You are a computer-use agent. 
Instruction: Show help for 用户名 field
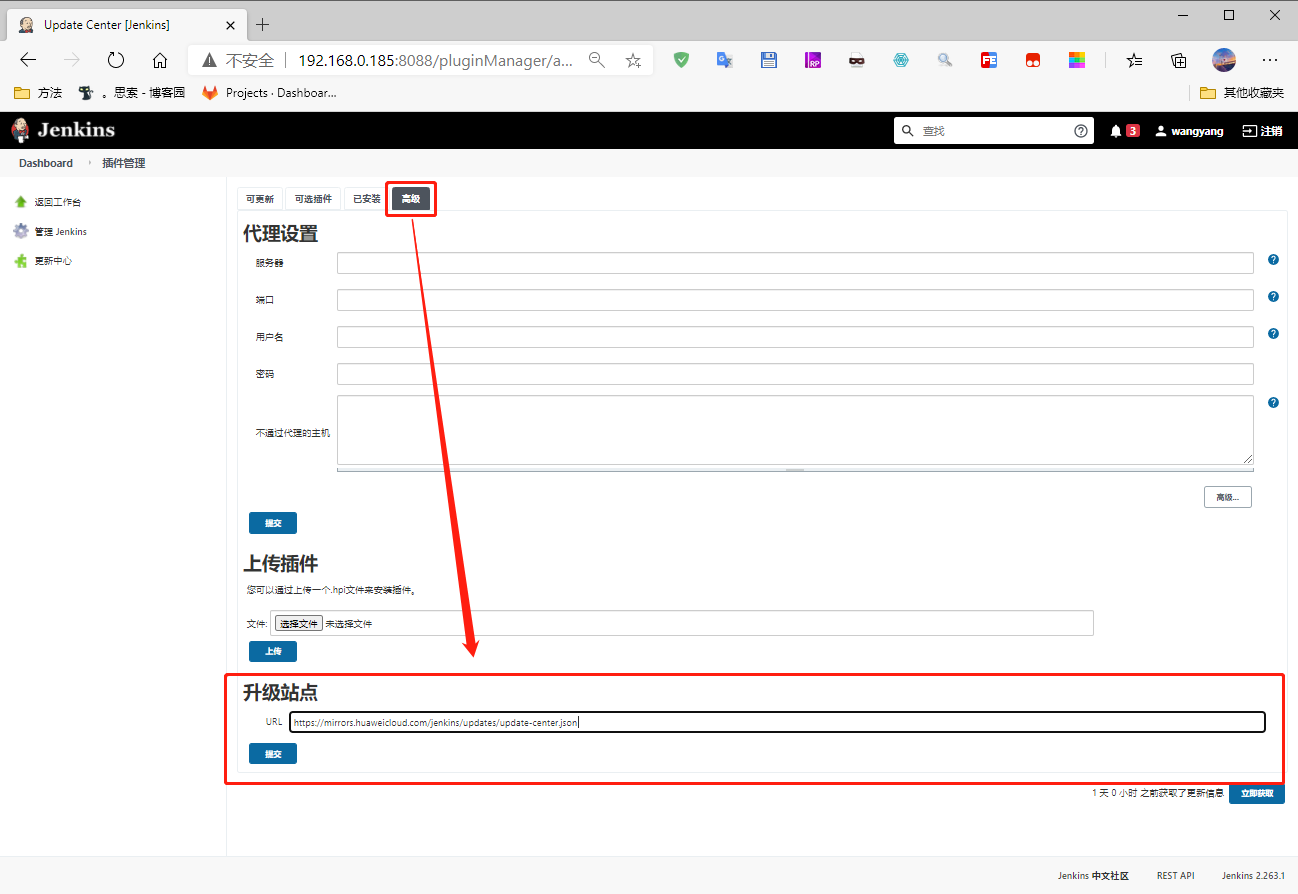(x=1273, y=334)
